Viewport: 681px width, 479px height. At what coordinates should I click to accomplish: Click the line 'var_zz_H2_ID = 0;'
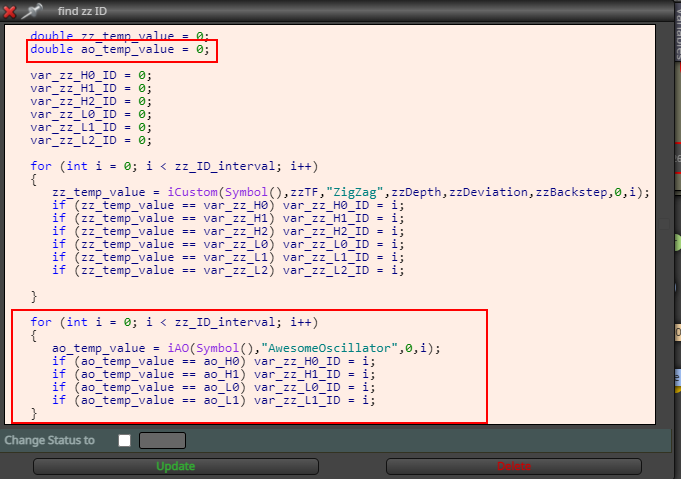coord(91,102)
